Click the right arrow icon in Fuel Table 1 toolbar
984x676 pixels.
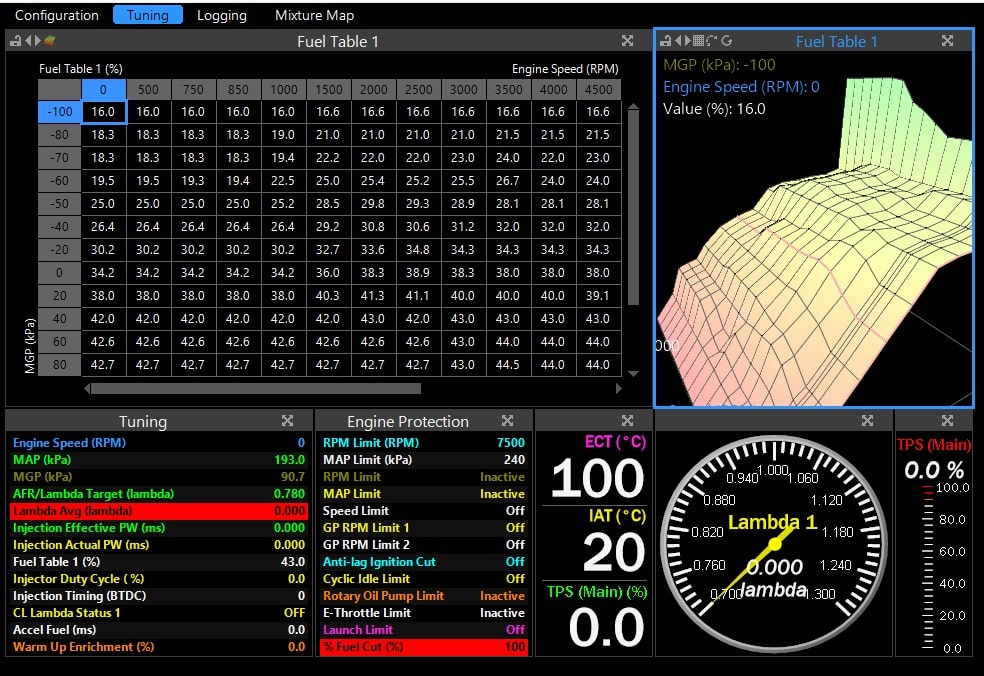pyautogui.click(x=37, y=41)
